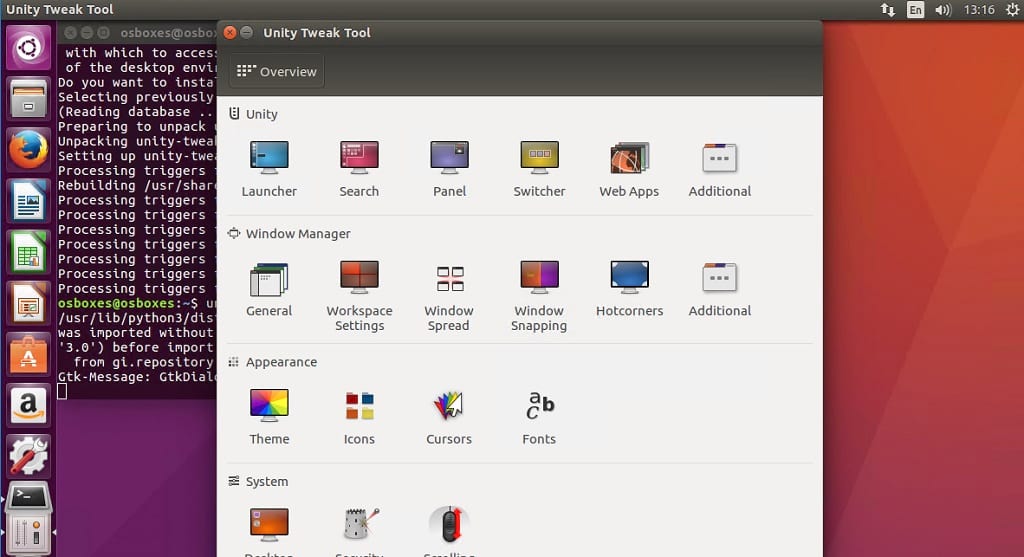The height and width of the screenshot is (557, 1024).
Task: Minimize the Unity Tweak Tool window
Action: pyautogui.click(x=246, y=33)
